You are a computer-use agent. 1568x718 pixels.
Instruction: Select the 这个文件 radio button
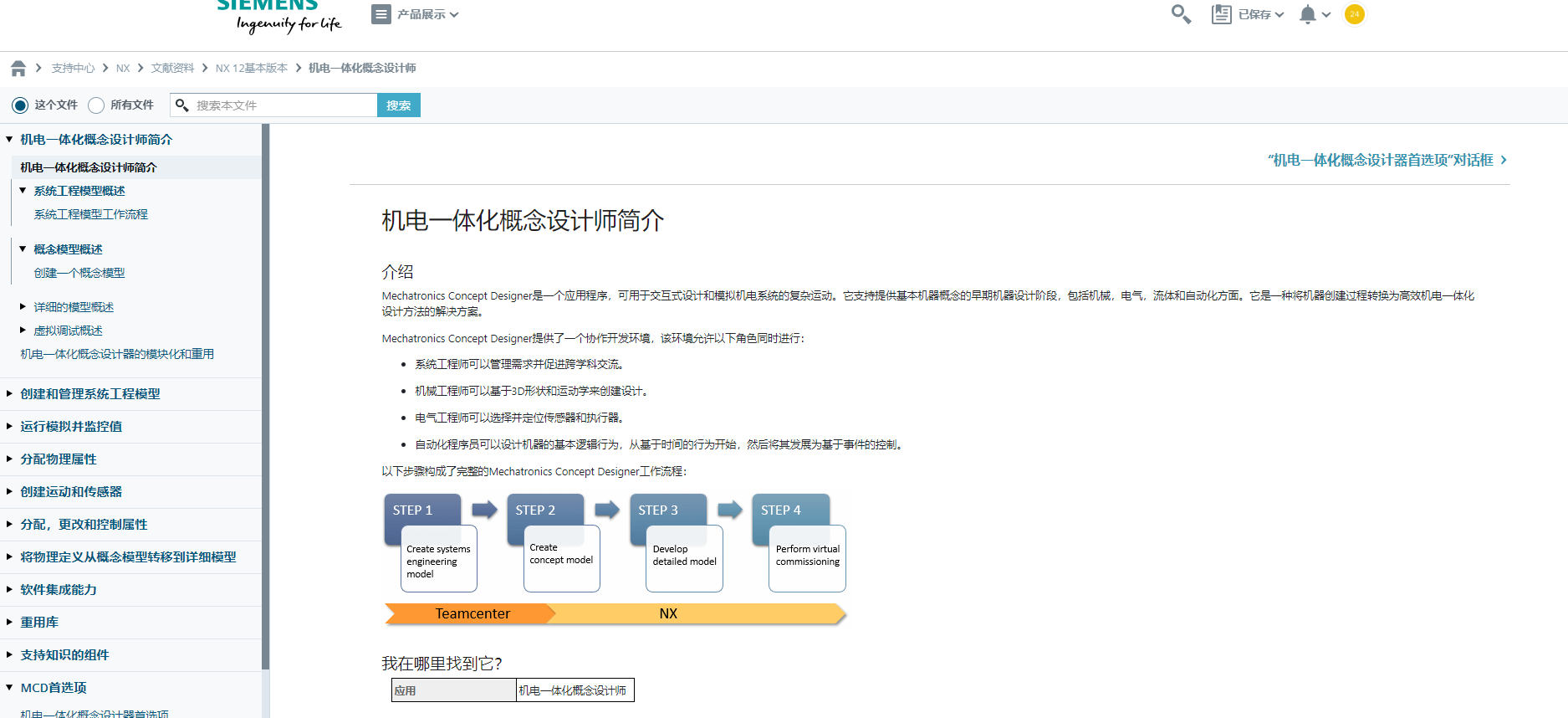[20, 105]
